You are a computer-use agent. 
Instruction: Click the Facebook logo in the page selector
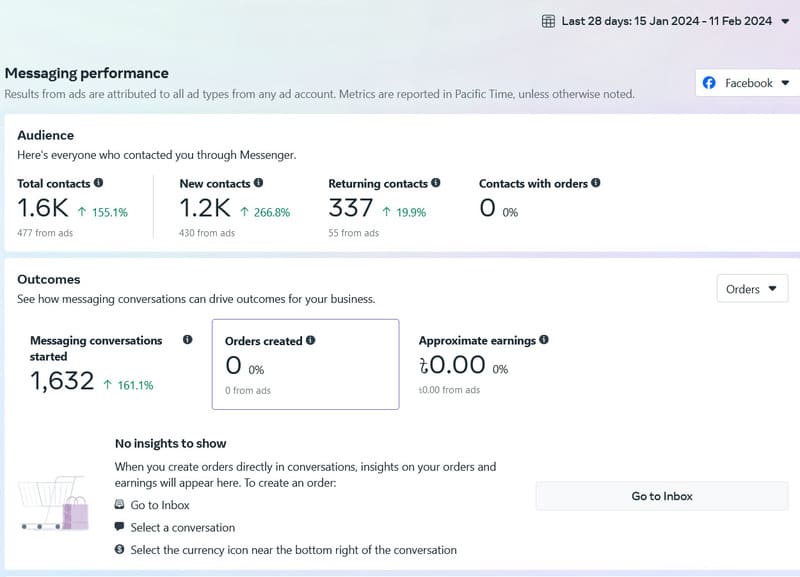click(x=711, y=83)
